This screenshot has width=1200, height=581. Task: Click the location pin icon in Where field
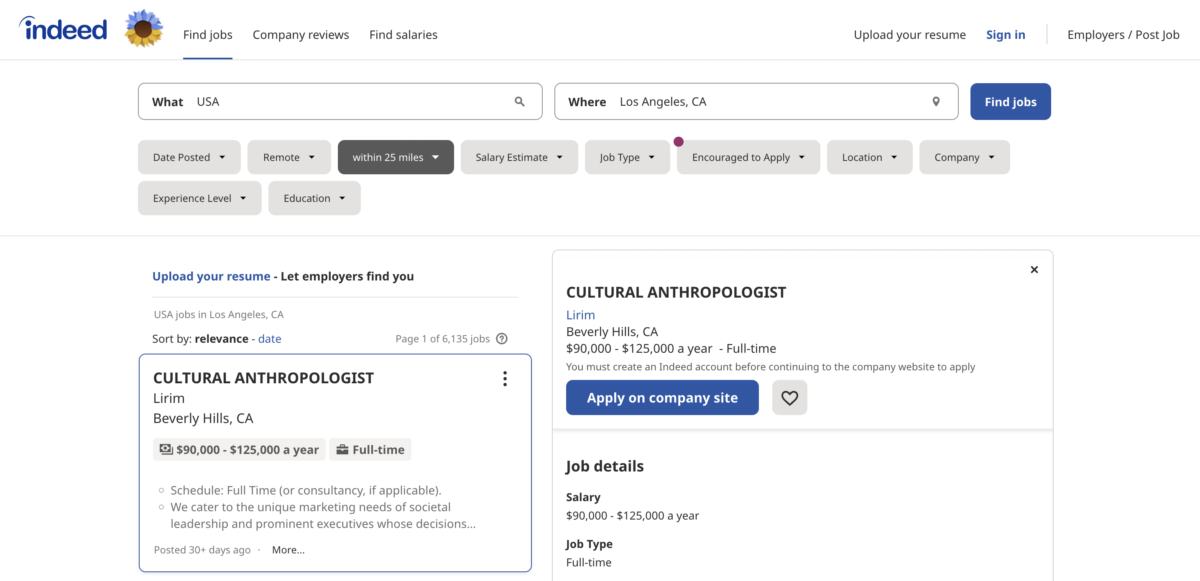[x=936, y=102]
